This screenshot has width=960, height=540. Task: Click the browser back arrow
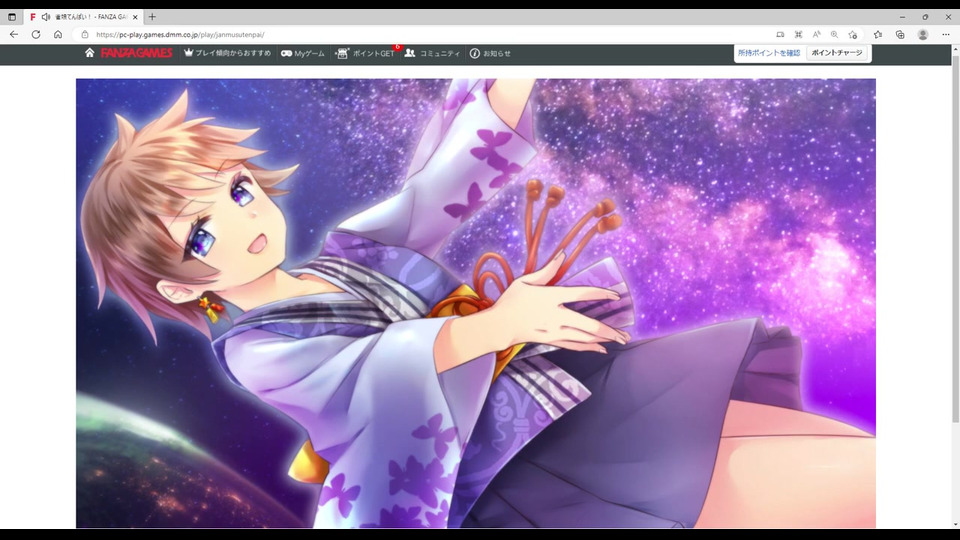click(13, 35)
